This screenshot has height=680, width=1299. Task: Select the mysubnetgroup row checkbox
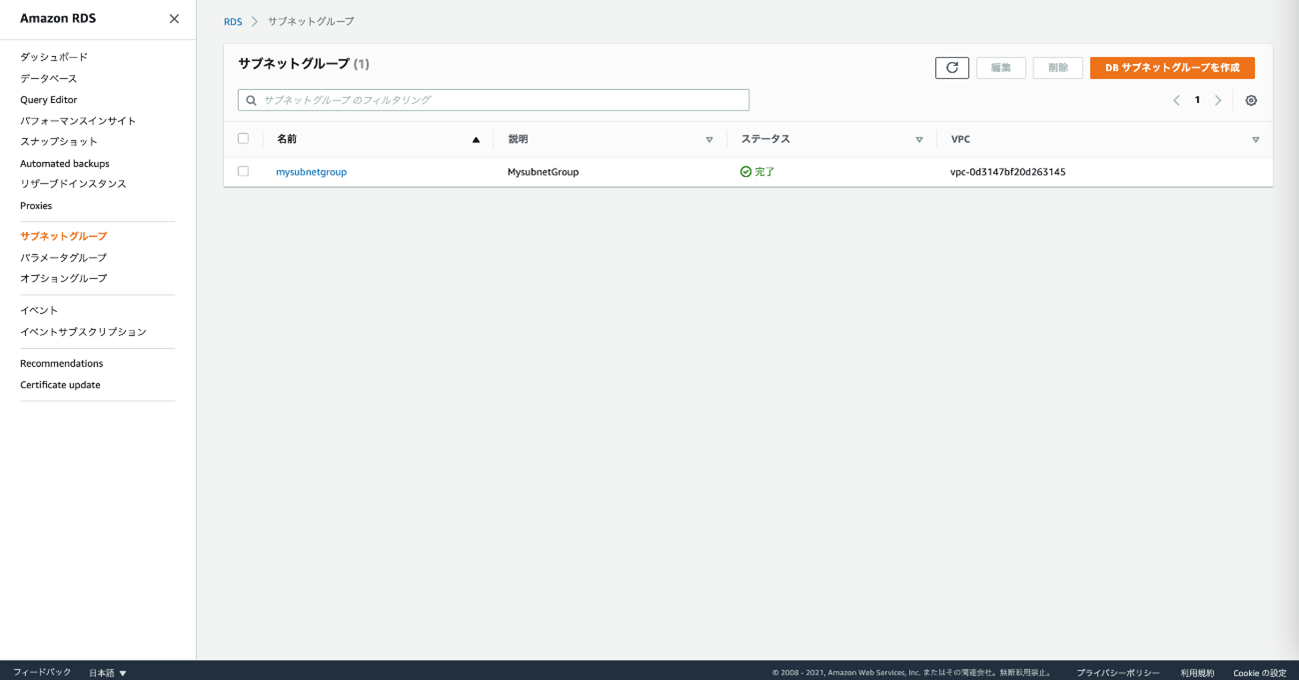(x=243, y=172)
